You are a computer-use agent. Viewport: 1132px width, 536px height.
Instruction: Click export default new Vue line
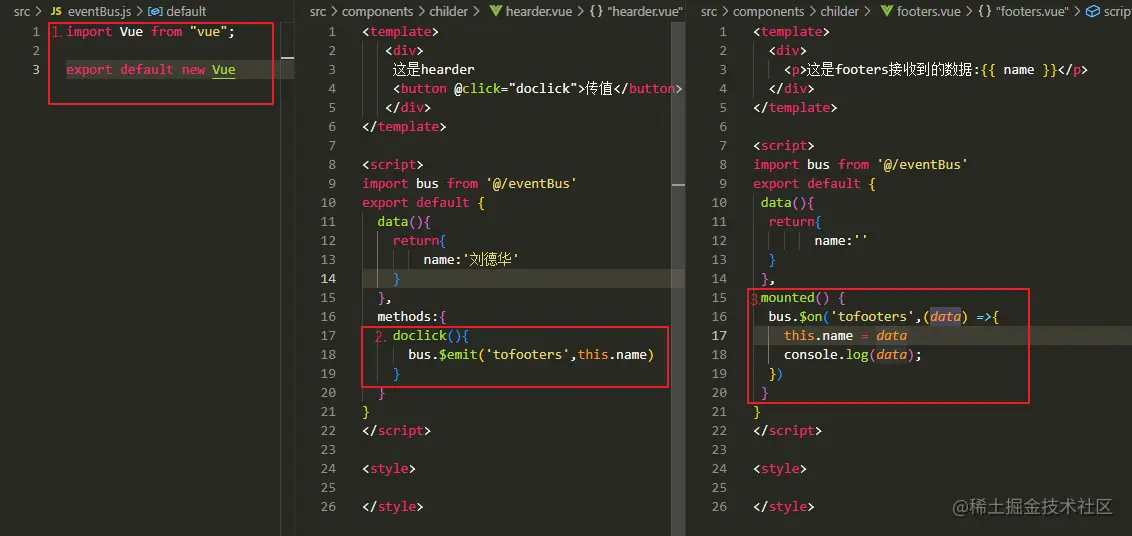pyautogui.click(x=151, y=69)
